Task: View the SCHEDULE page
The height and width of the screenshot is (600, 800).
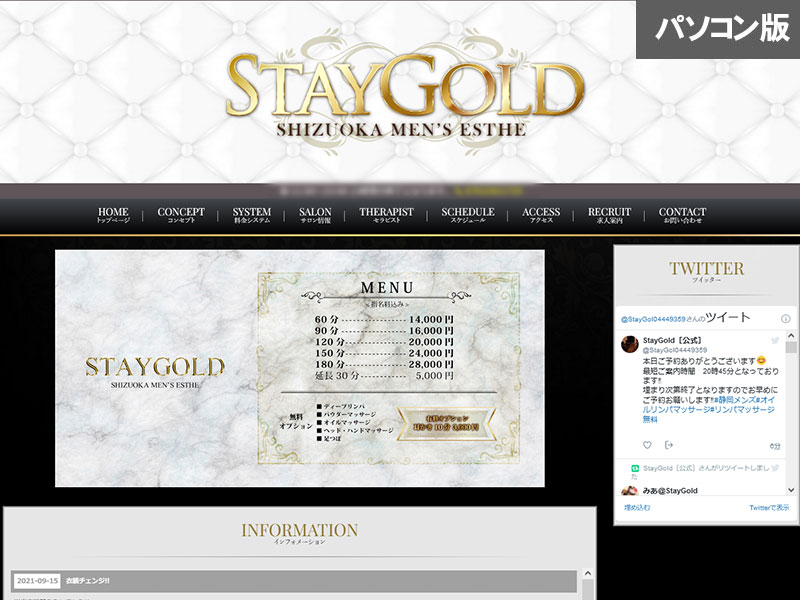Action: (468, 215)
